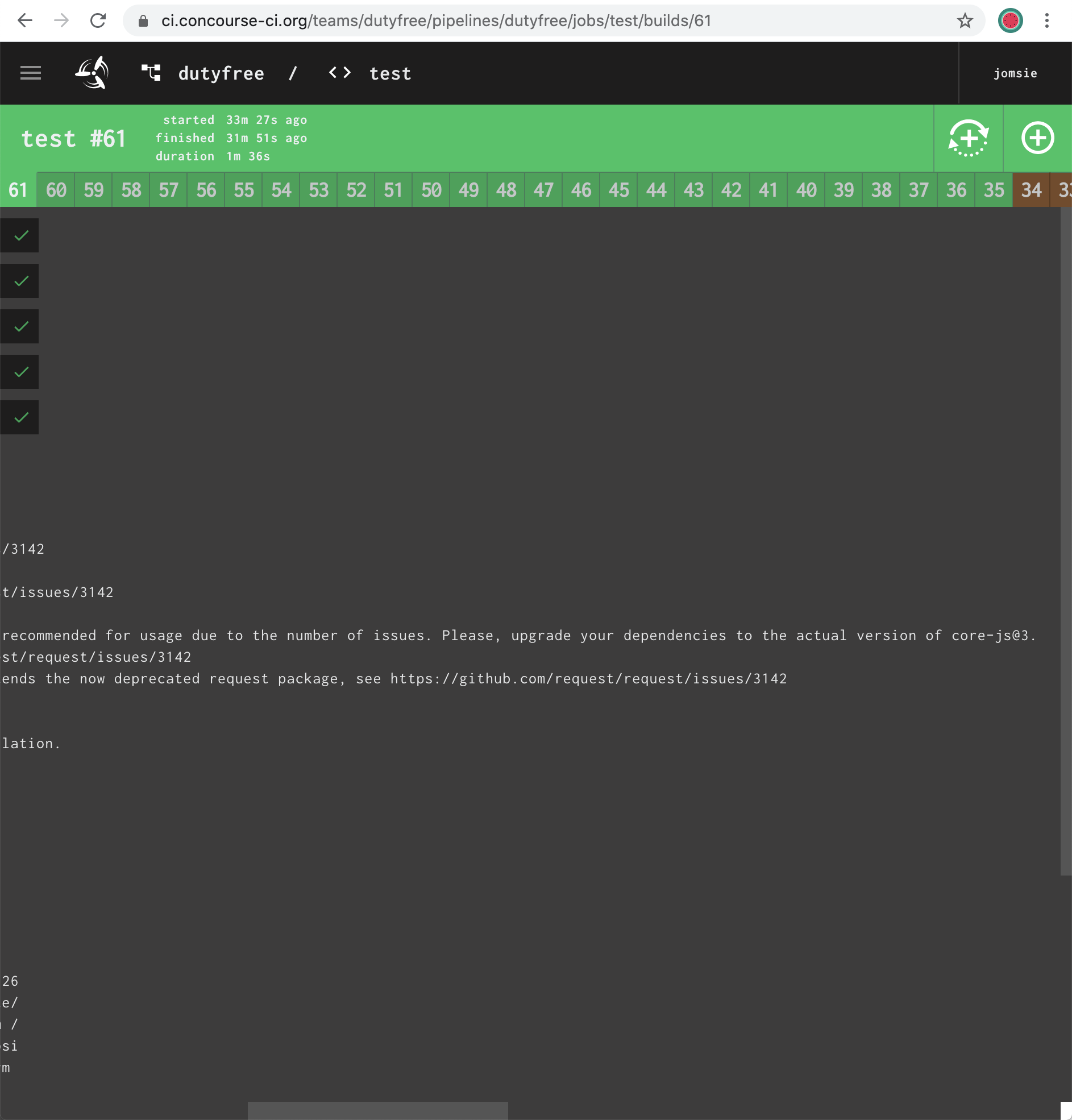Select build 37 tab
The width and height of the screenshot is (1072, 1120).
click(919, 190)
